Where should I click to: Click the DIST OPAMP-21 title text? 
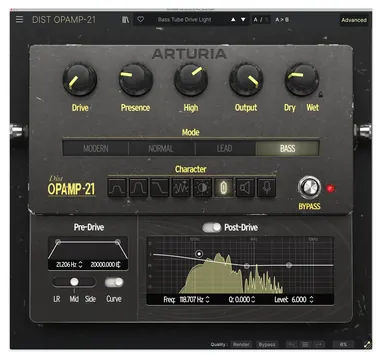(64, 20)
